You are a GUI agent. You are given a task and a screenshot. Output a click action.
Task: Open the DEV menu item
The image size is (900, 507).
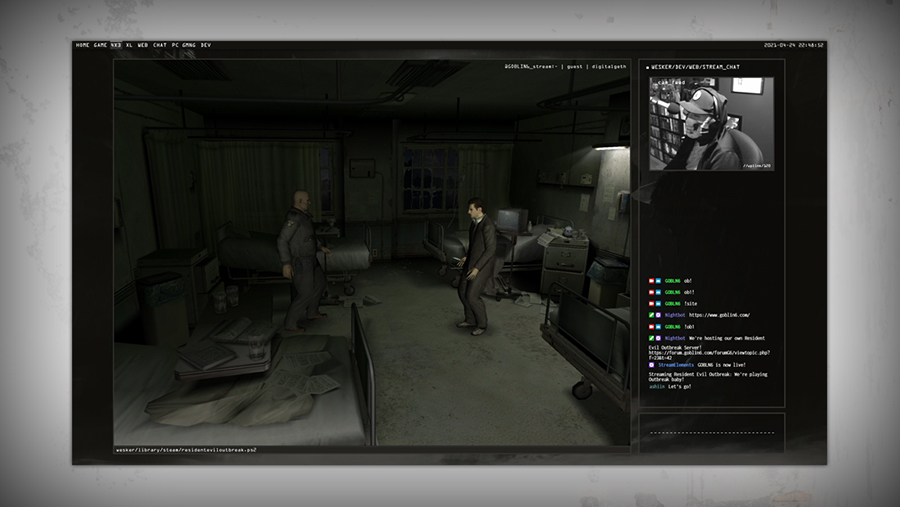click(206, 45)
